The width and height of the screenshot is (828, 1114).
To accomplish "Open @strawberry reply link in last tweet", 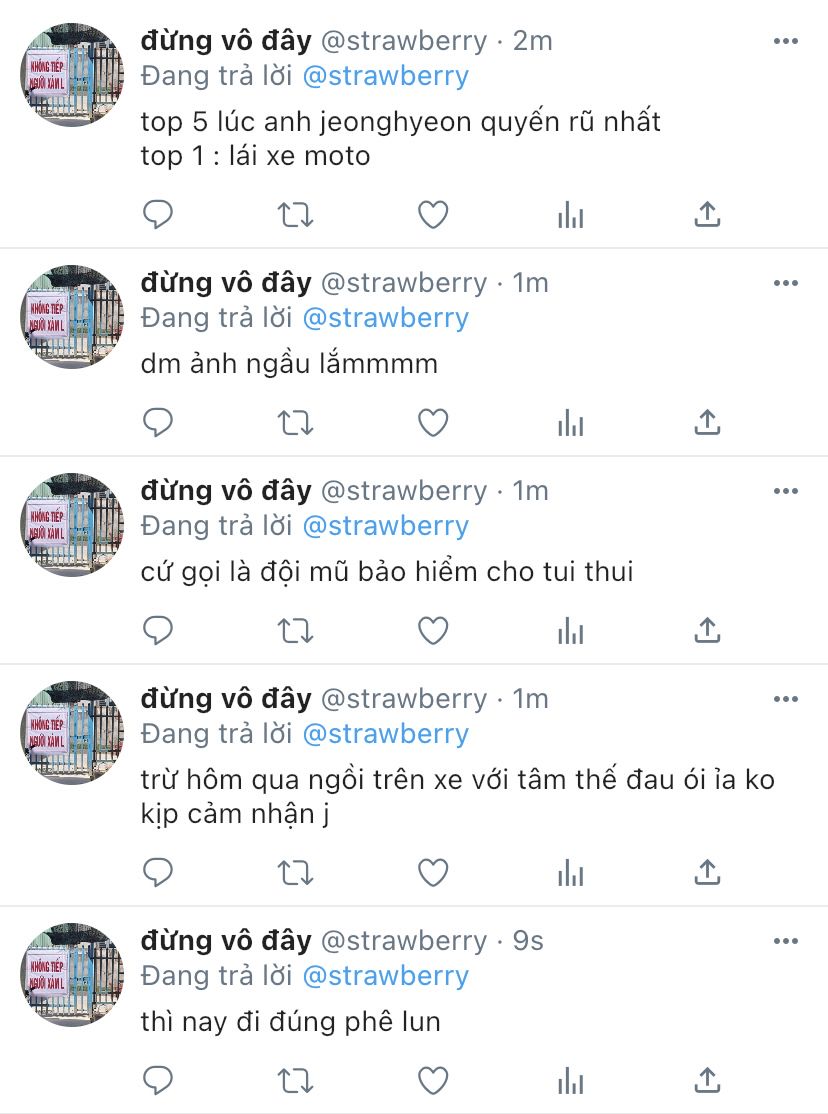I will [x=386, y=975].
